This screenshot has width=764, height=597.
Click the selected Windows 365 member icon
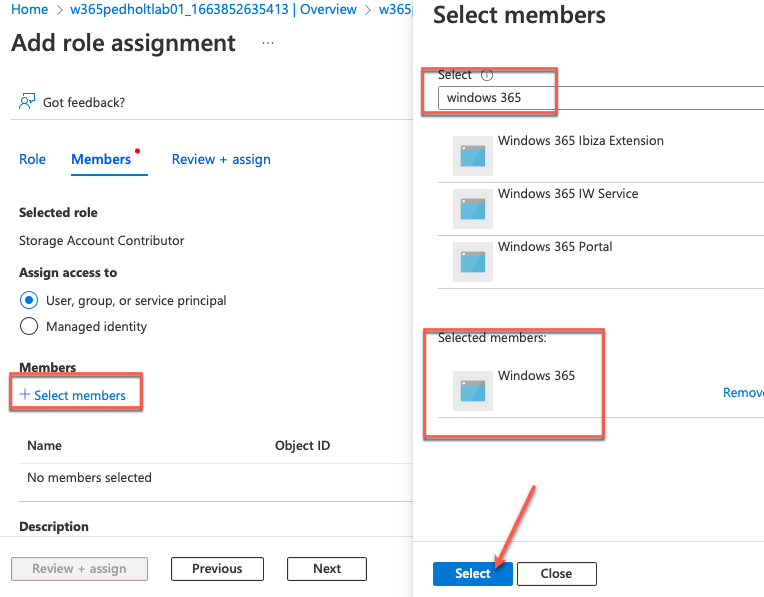pos(473,391)
